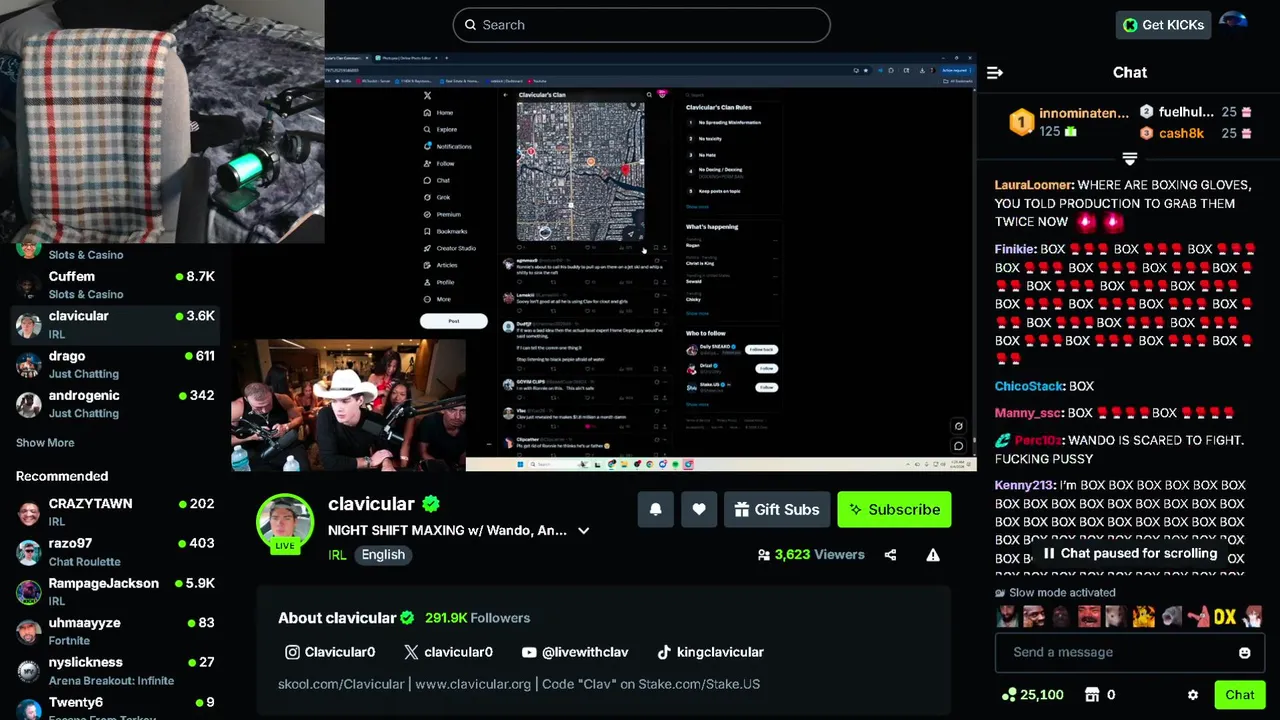Open recommended channel RampageJackson

point(116,591)
